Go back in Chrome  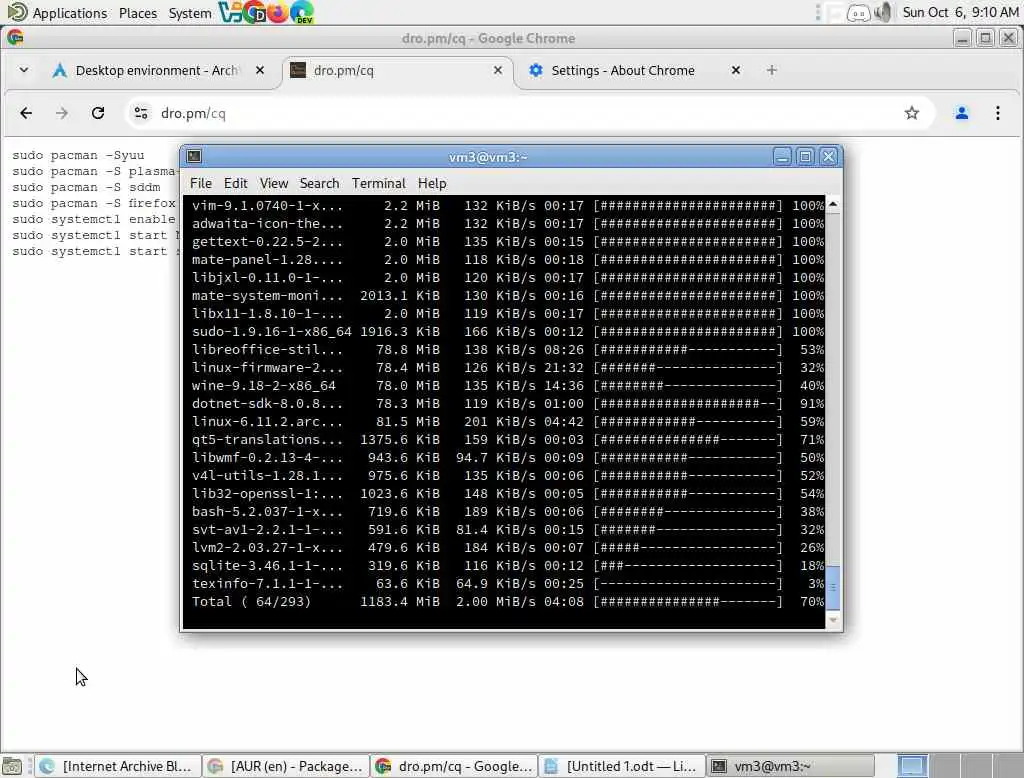pyautogui.click(x=26, y=113)
